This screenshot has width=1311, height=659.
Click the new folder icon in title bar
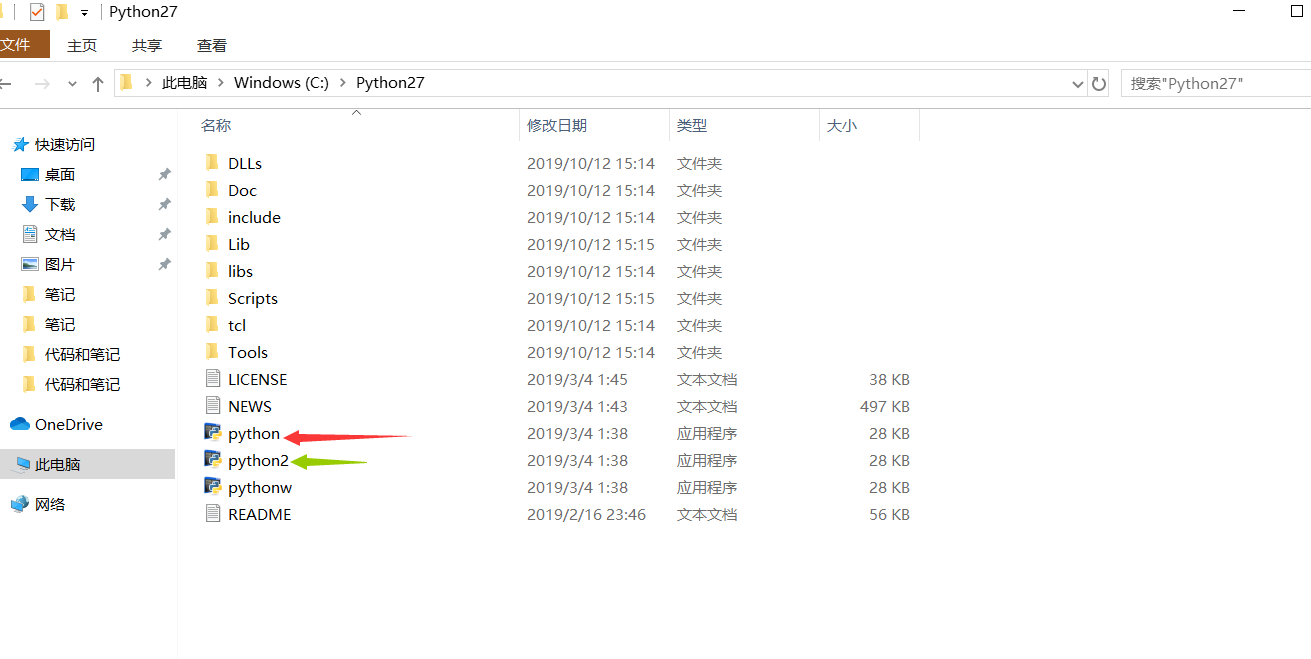click(x=62, y=12)
